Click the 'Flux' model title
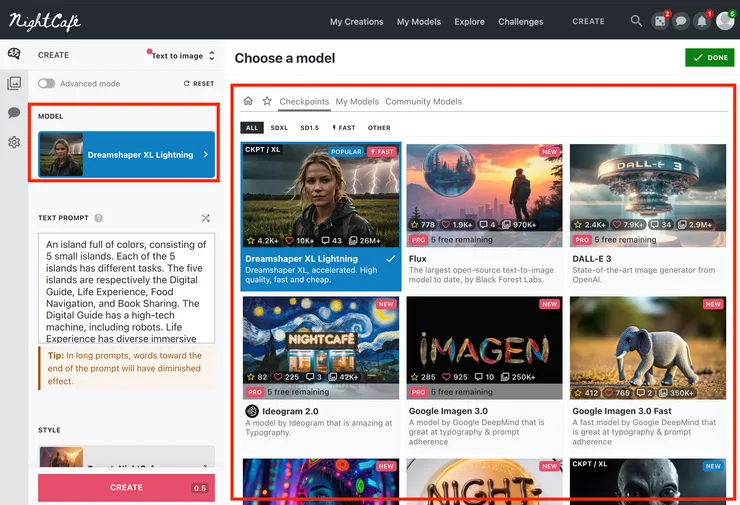This screenshot has height=505, width=740. (418, 259)
